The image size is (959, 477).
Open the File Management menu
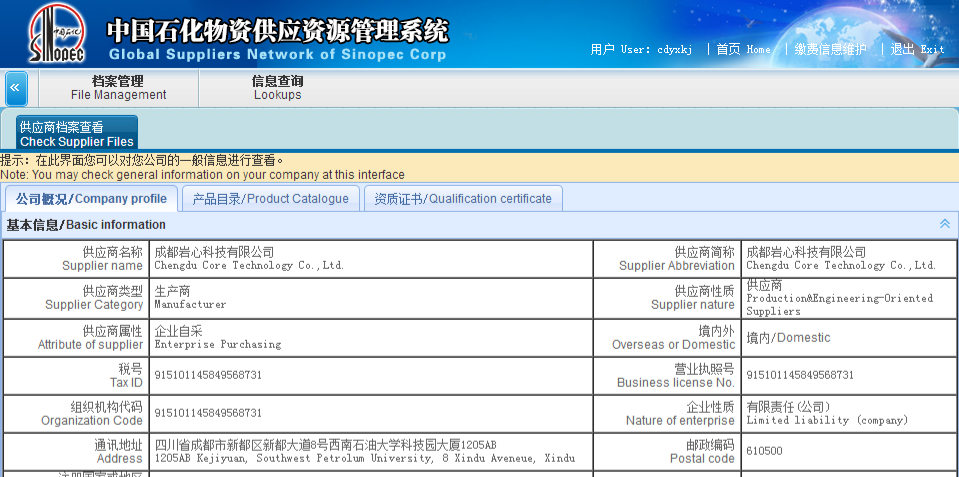pos(118,88)
